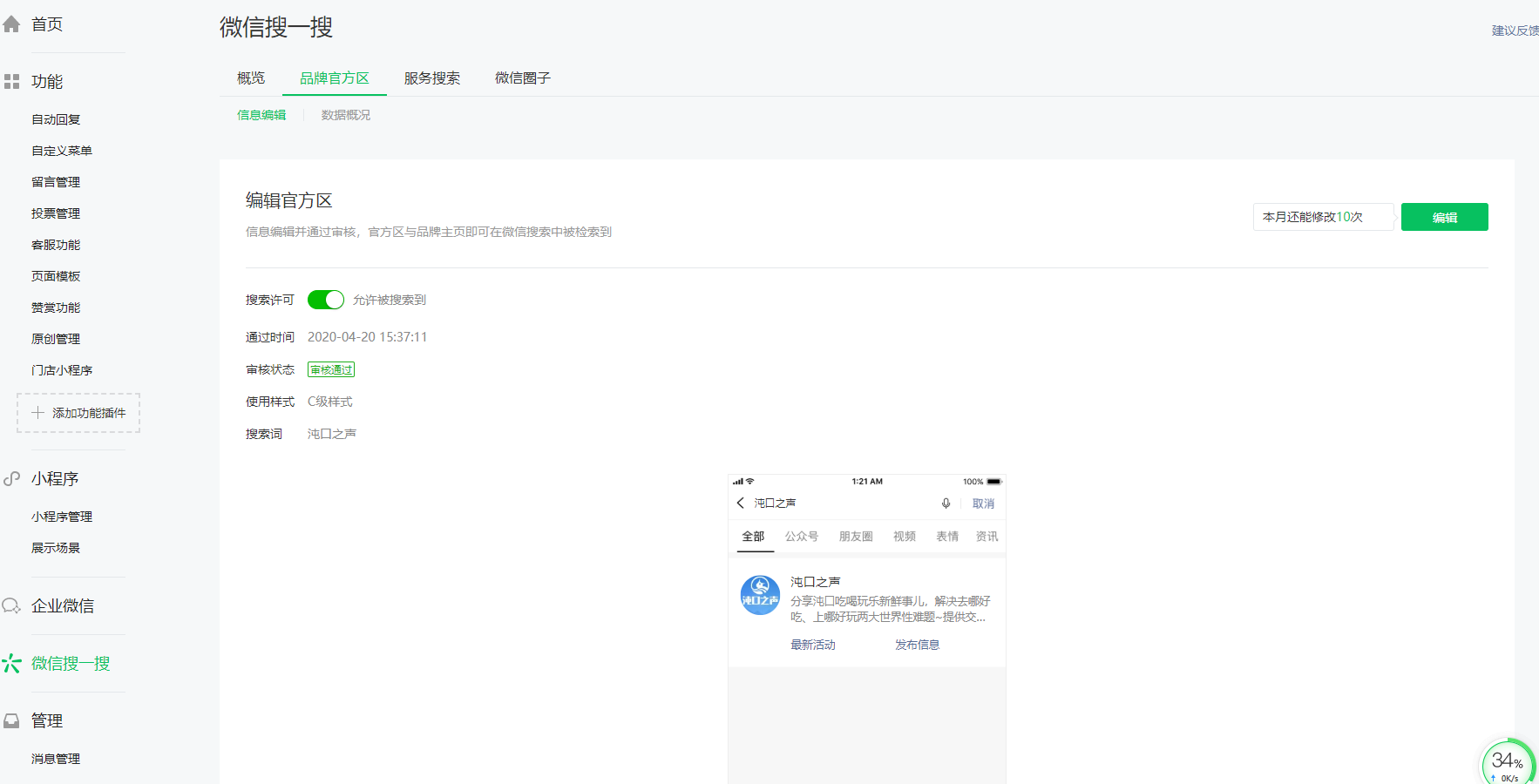Click 最新活动 link in preview
Viewport: 1539px width, 784px height.
[x=813, y=645]
